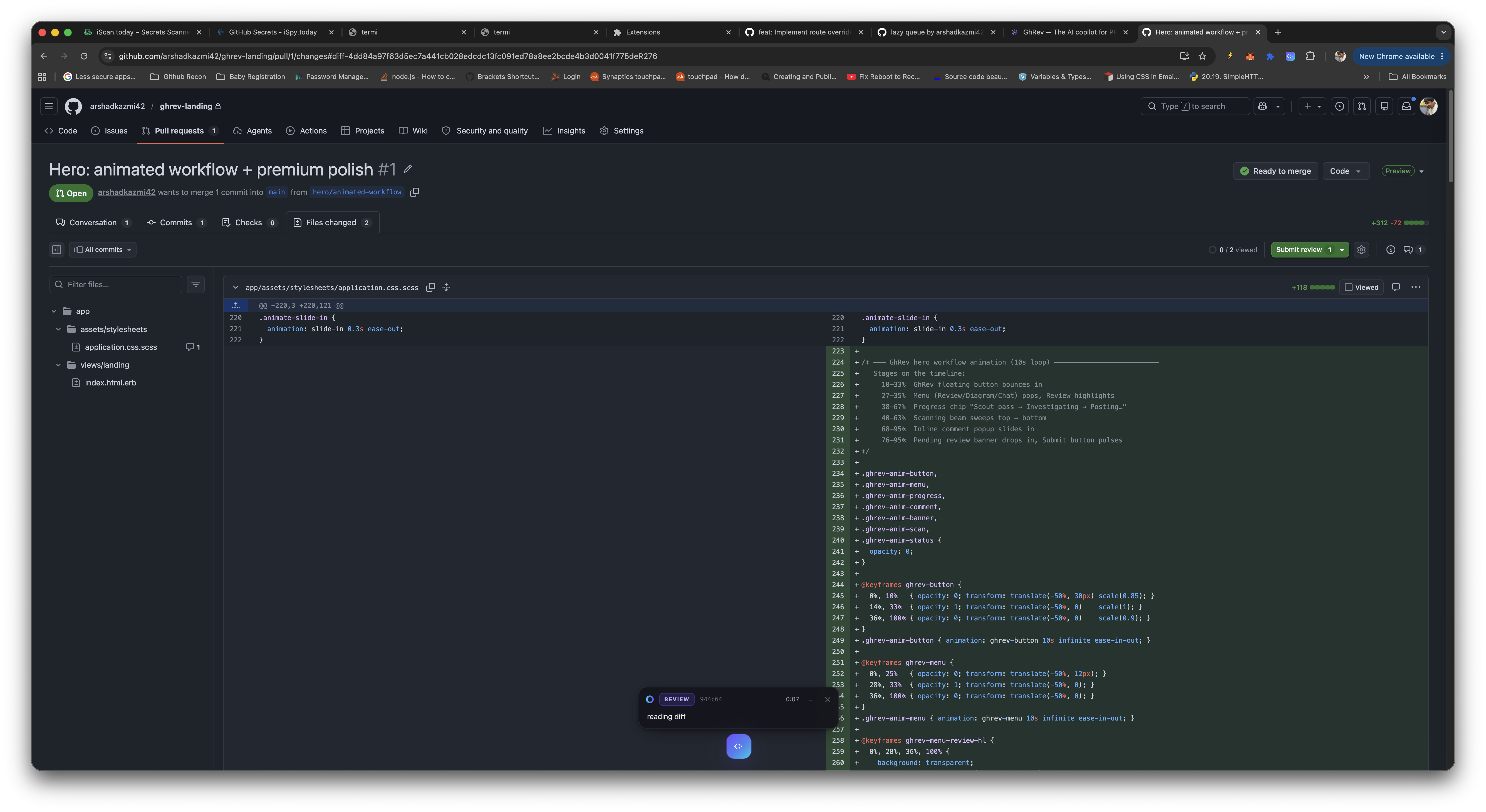Edit the pull request title with pencil icon
The height and width of the screenshot is (812, 1486).
[x=408, y=169]
